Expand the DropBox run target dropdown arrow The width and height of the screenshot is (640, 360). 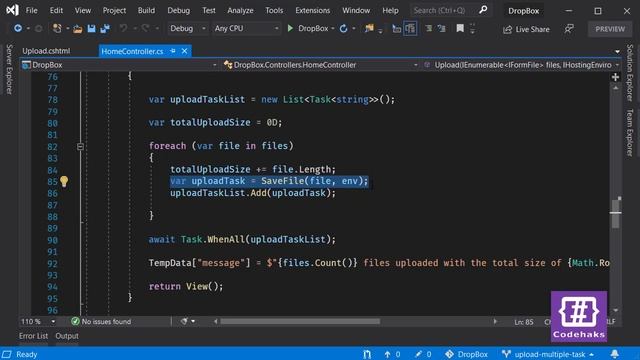333,29
